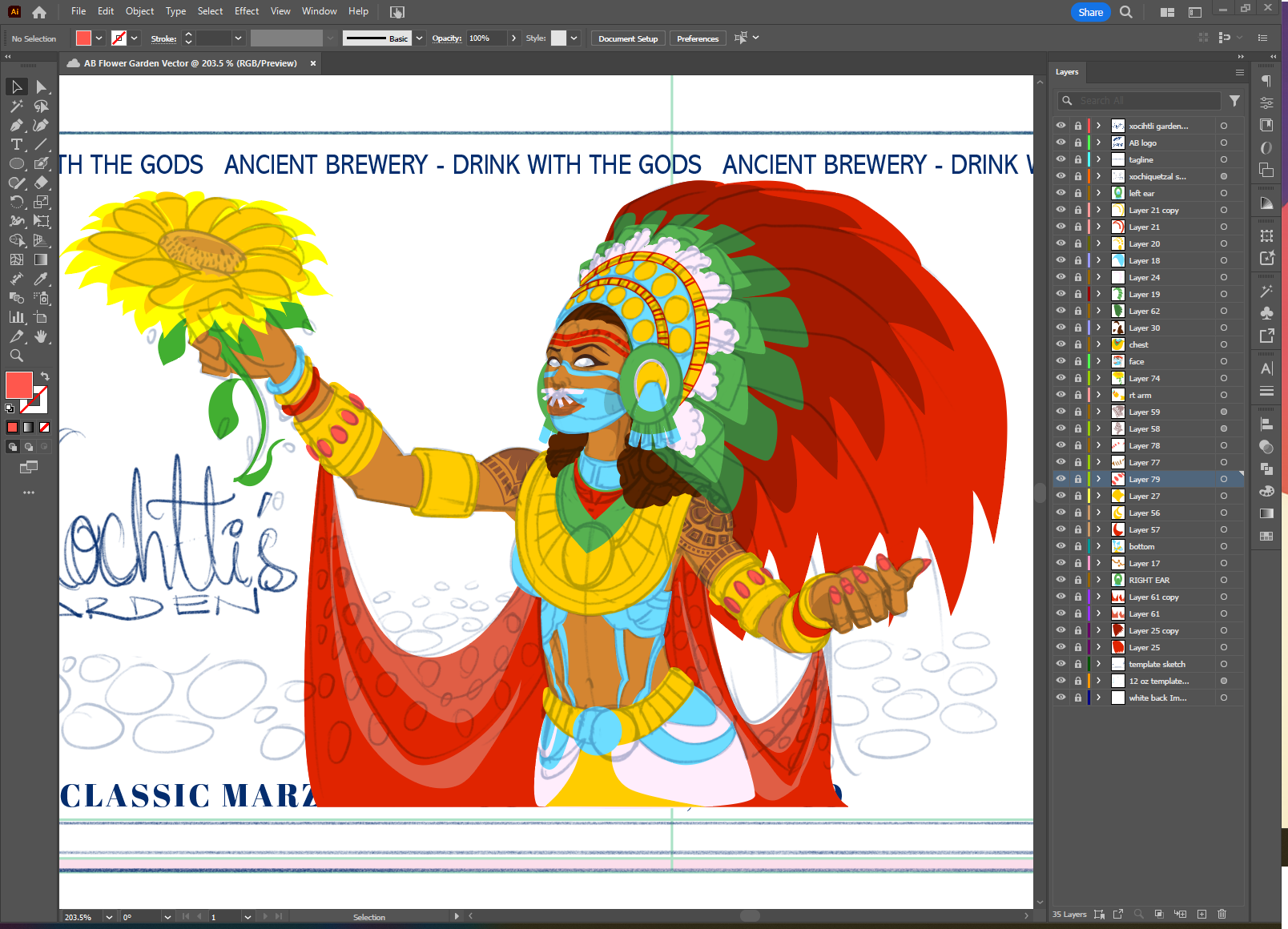Click the Document Setup button
This screenshot has width=1288, height=929.
click(628, 38)
